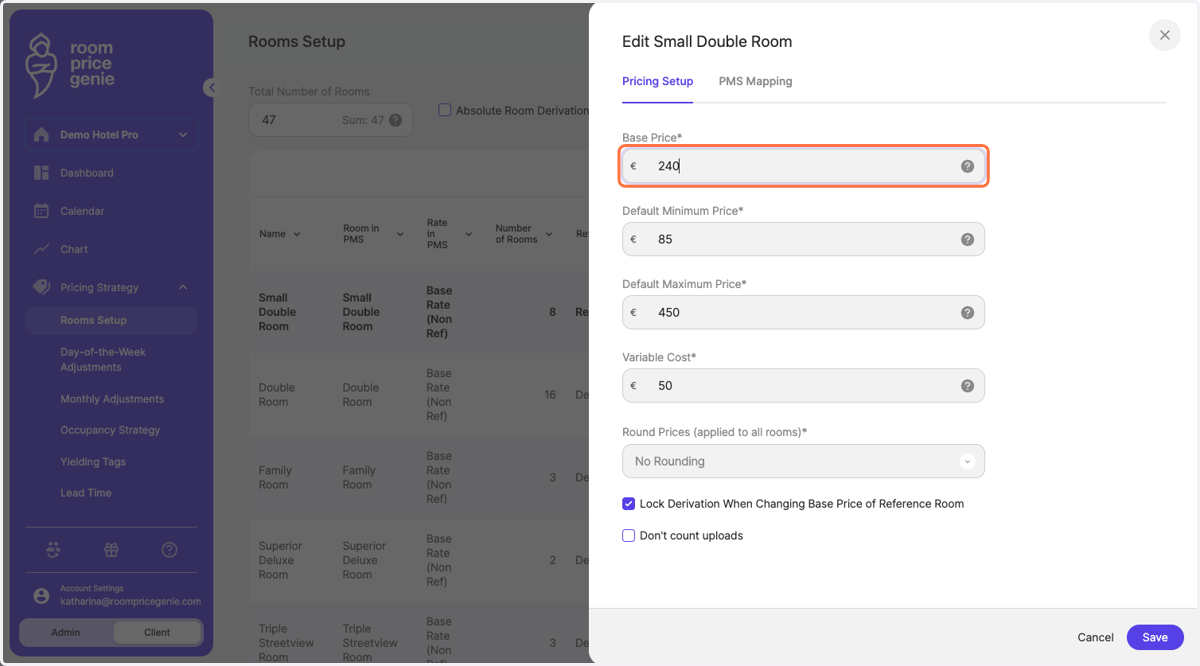Click the 16 rooms count cell
The width and height of the screenshot is (1200, 666).
click(550, 395)
